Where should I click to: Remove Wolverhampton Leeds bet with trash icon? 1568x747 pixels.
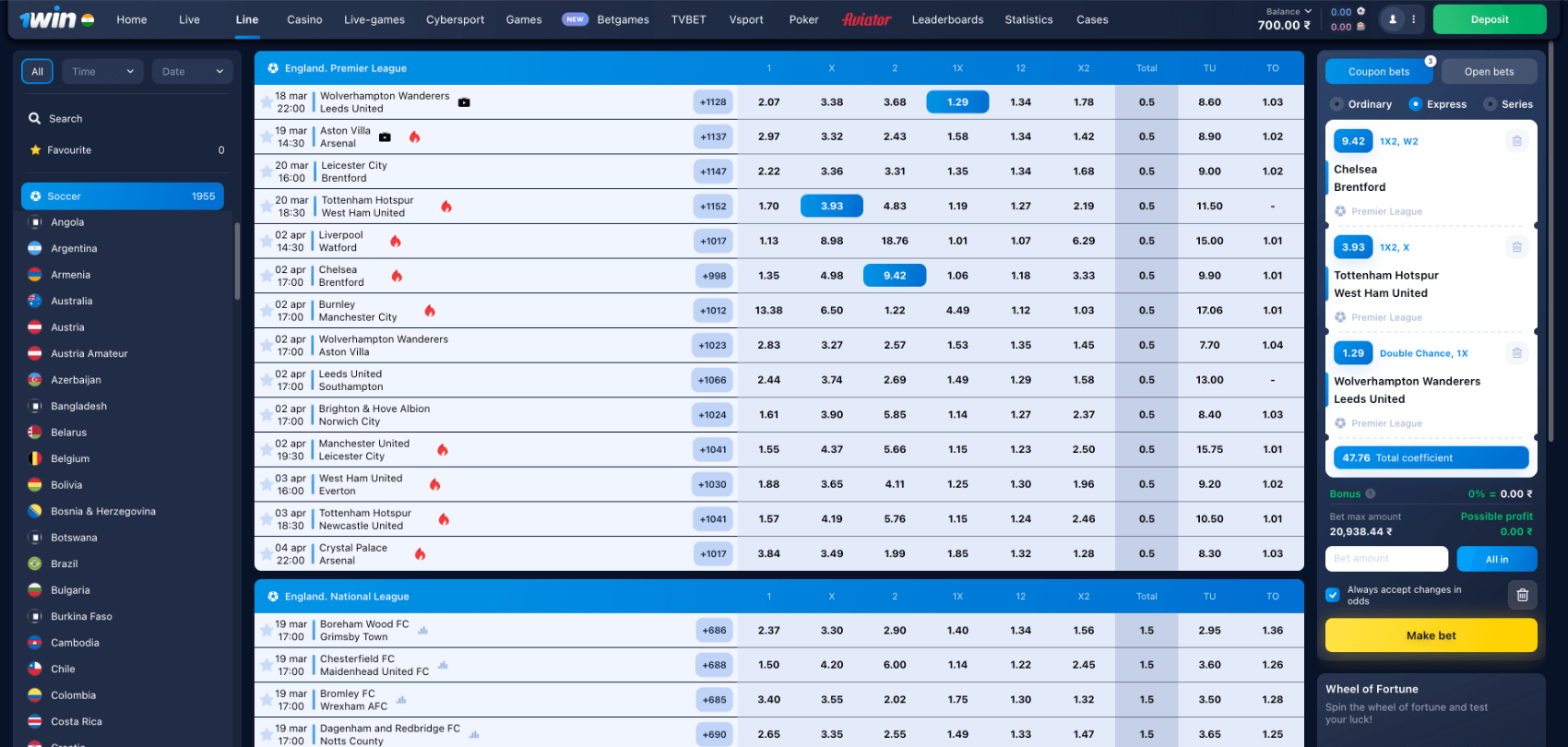1516,353
